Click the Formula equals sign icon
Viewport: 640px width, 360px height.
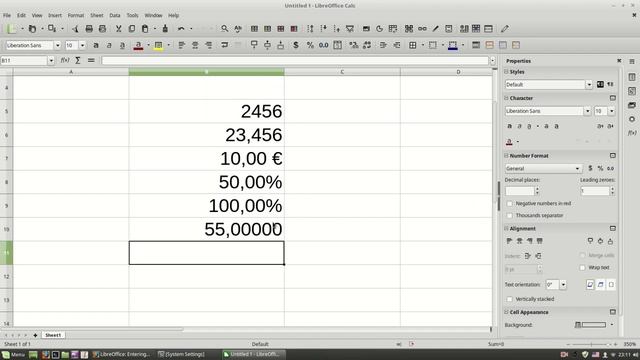pyautogui.click(x=91, y=60)
